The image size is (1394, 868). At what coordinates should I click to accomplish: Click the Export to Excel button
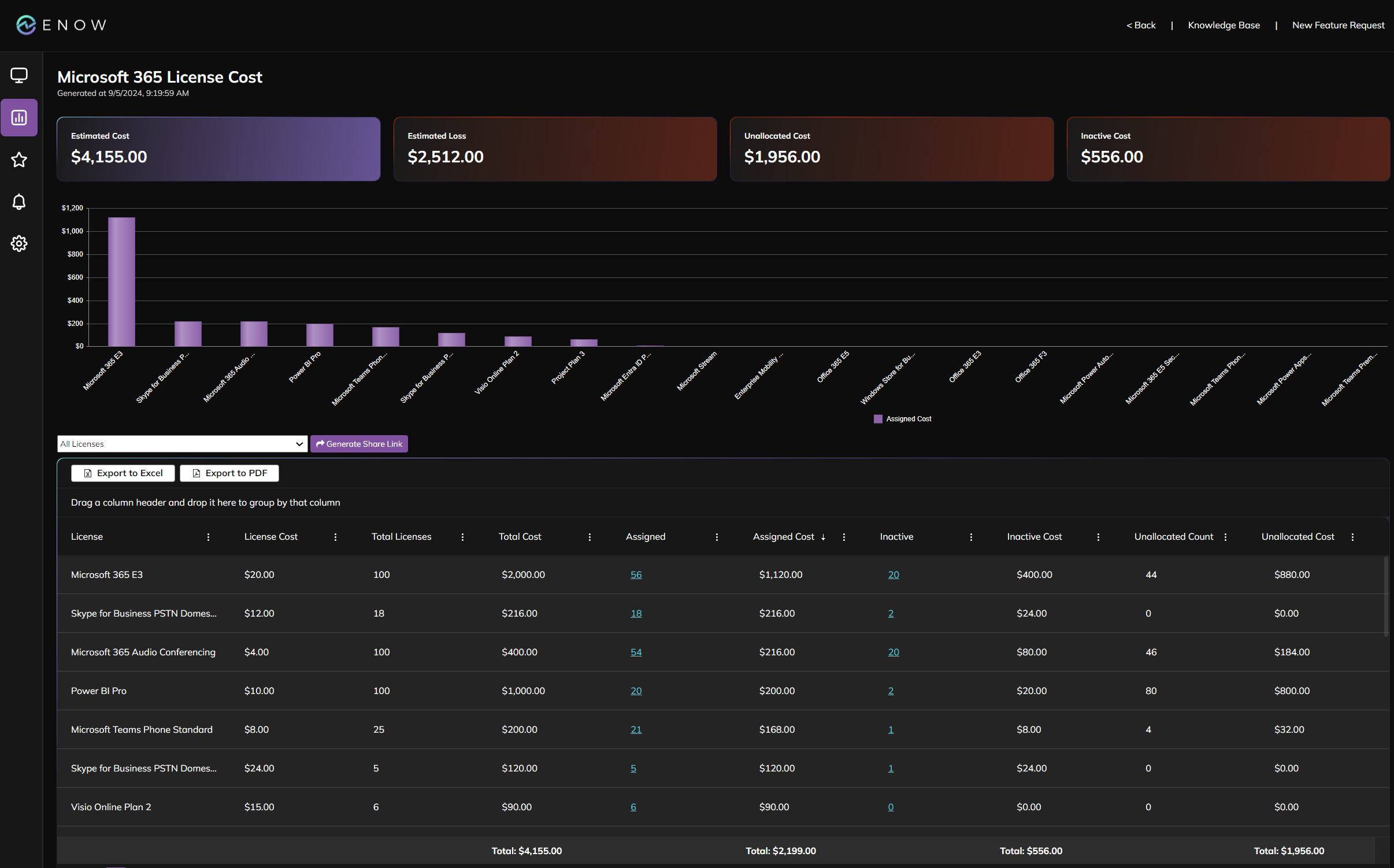tap(123, 473)
